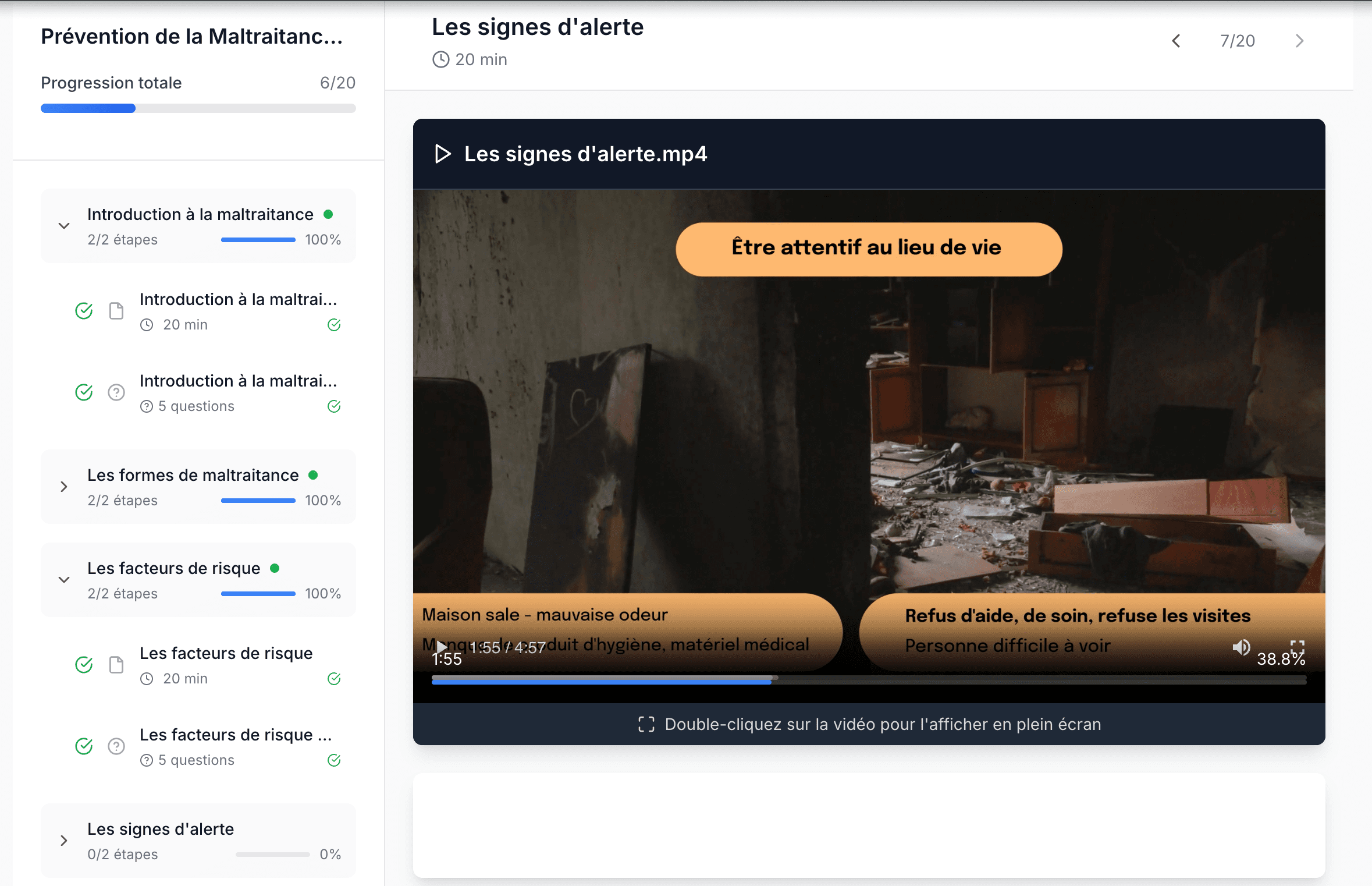Click right completion check of Les facteurs de risque quiz

[334, 760]
